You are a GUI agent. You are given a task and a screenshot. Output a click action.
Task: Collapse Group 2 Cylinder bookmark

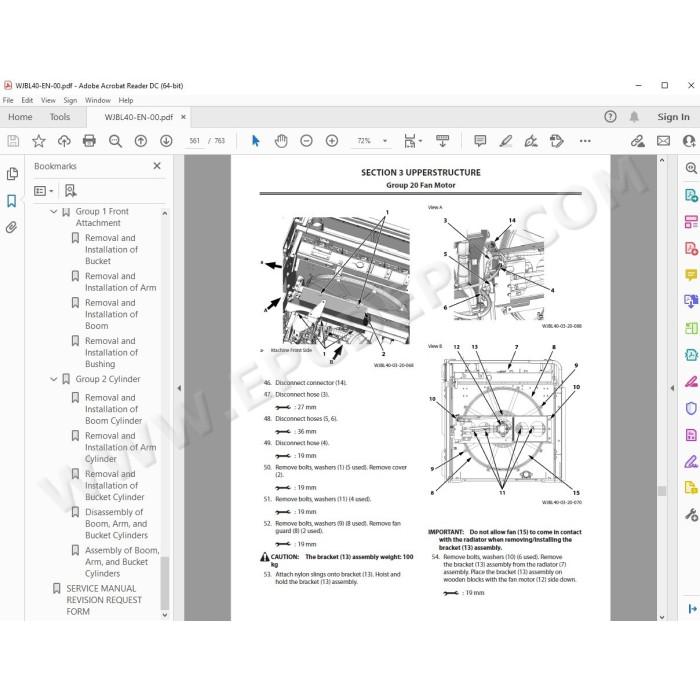54,379
